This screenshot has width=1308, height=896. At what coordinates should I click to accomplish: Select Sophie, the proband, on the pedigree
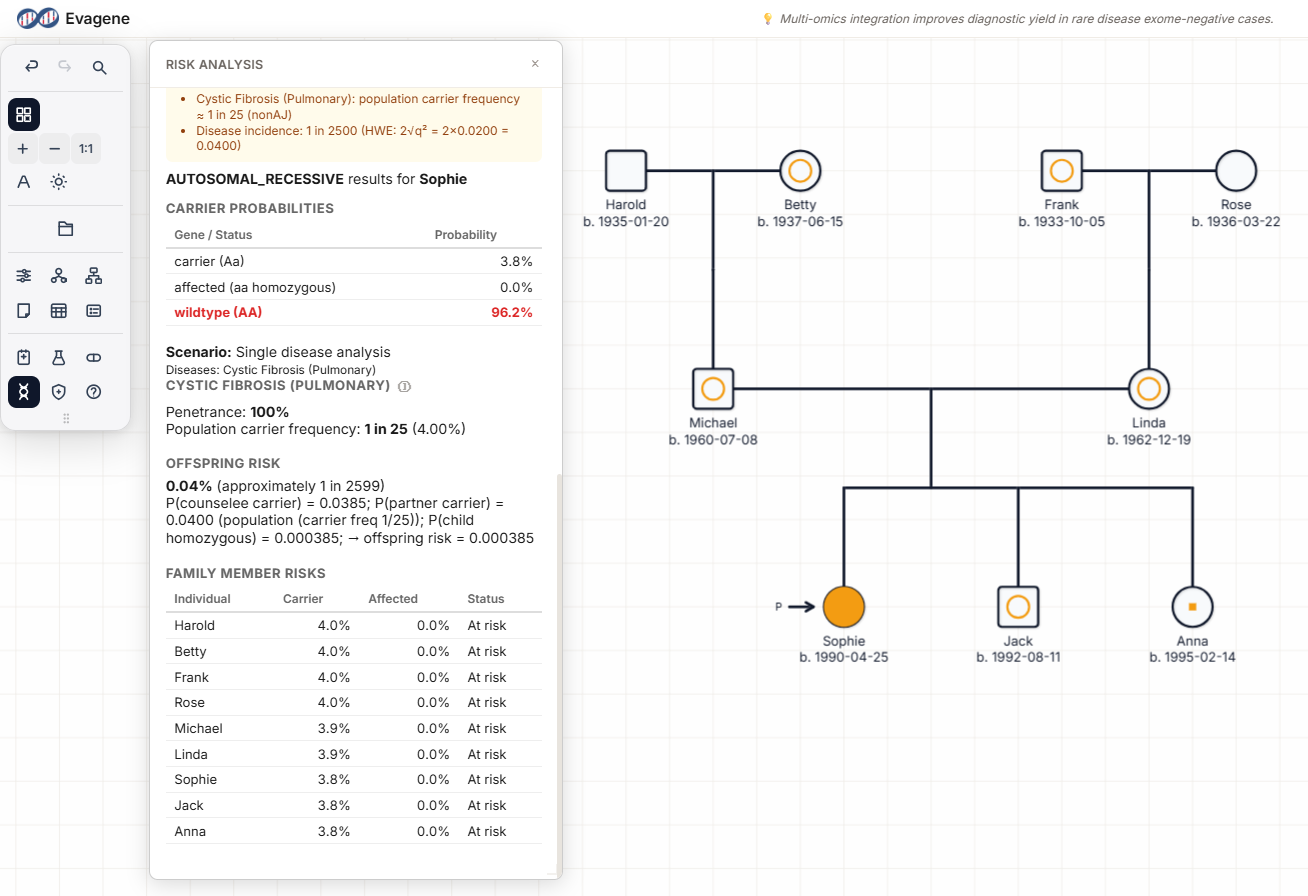point(842,605)
